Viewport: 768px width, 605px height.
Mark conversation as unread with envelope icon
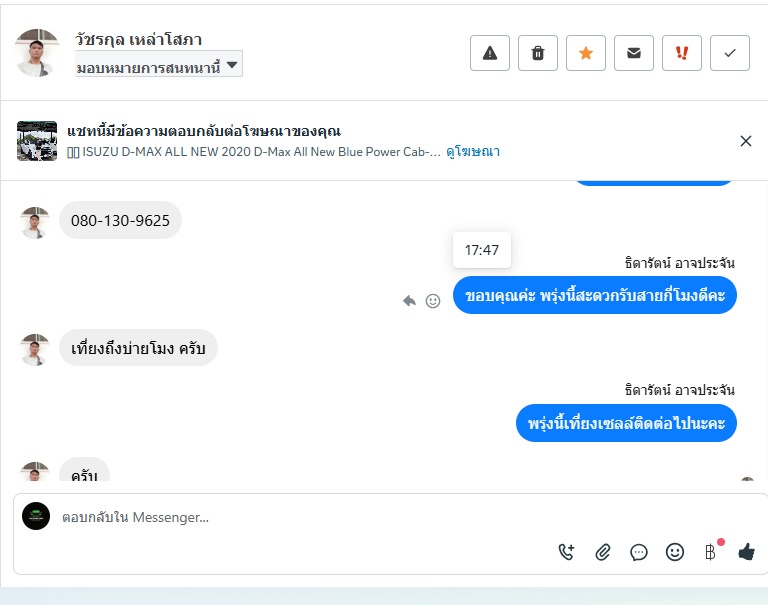pyautogui.click(x=634, y=53)
